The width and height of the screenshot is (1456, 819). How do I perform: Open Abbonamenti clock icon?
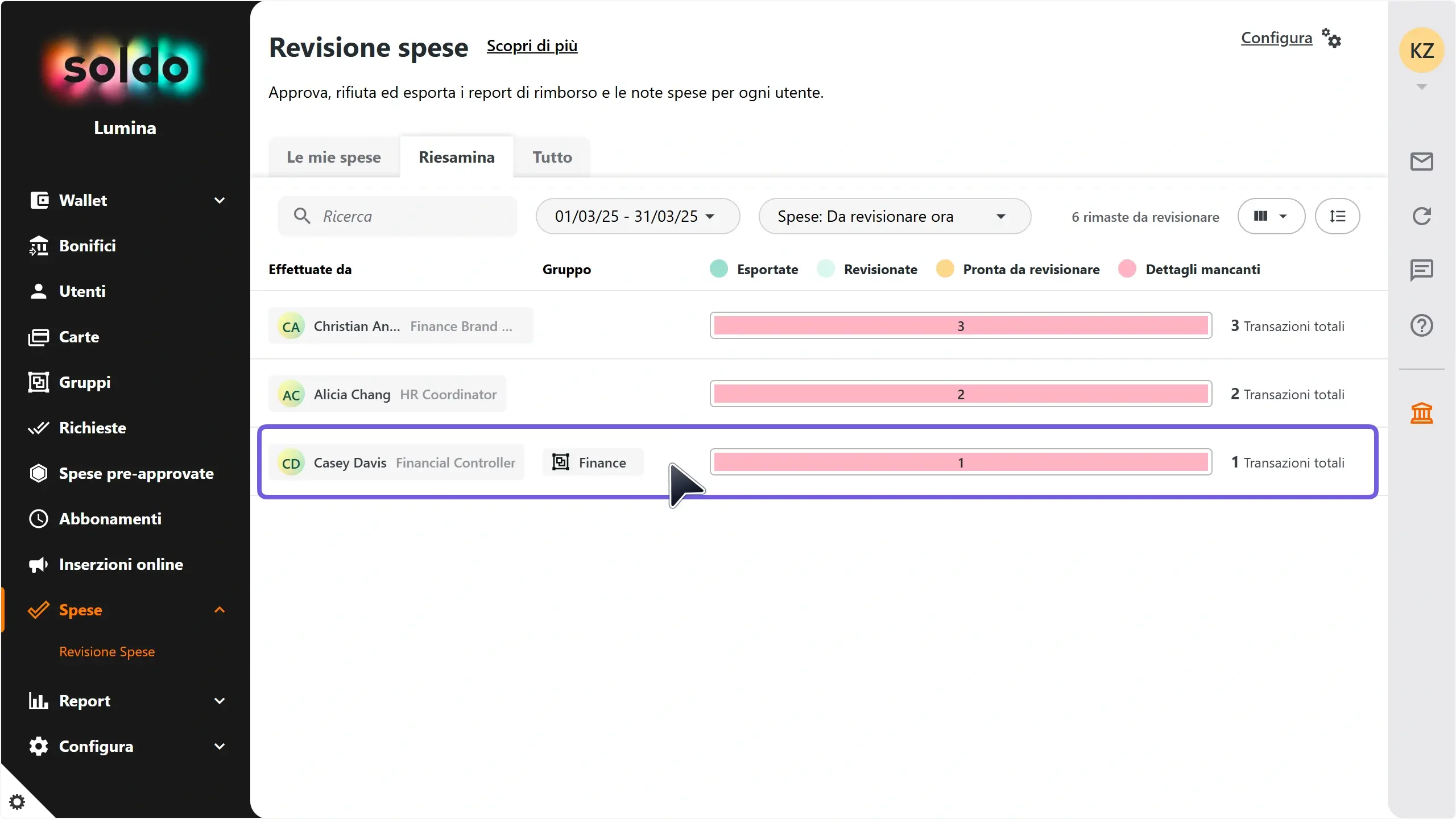pyautogui.click(x=39, y=519)
